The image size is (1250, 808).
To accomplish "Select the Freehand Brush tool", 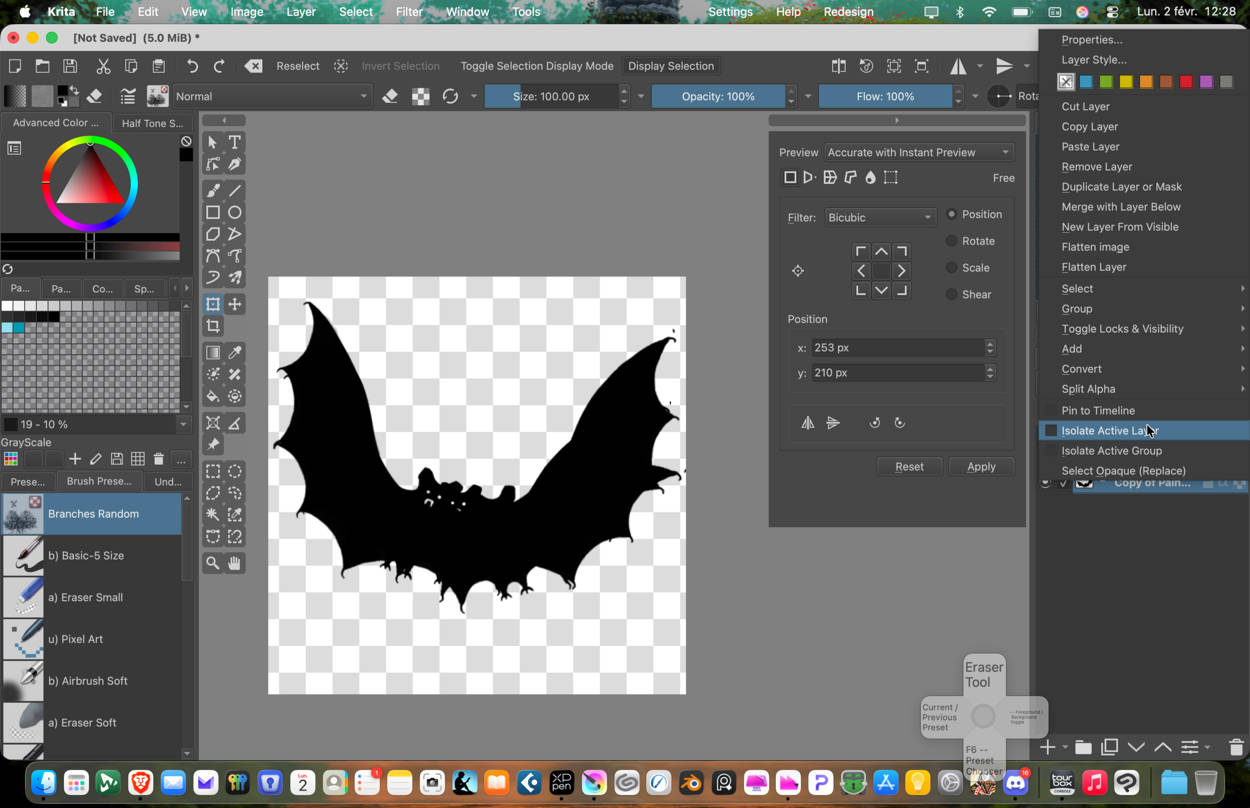I will (213, 190).
